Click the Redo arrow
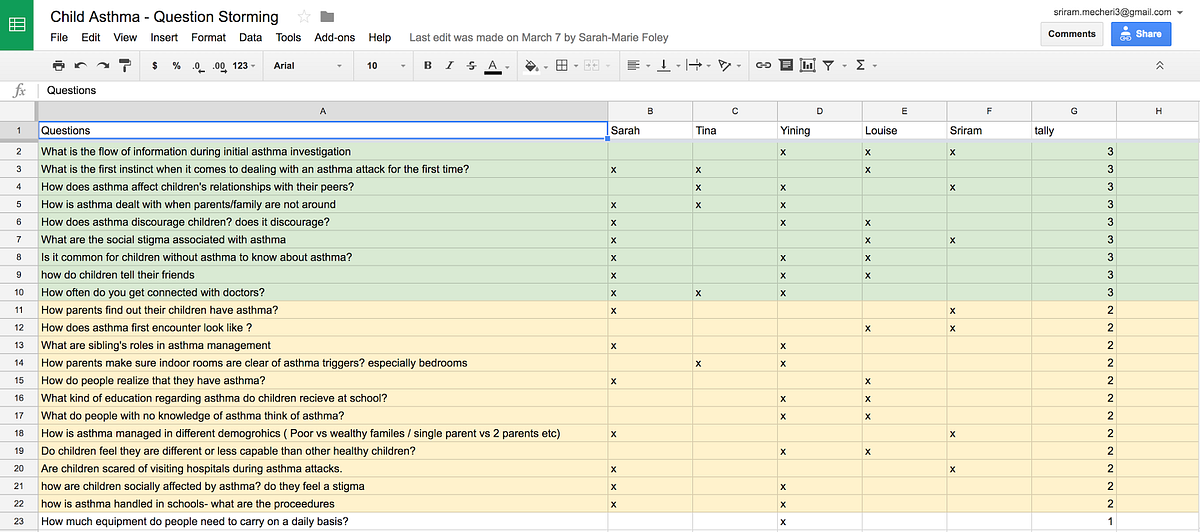The height and width of the screenshot is (532, 1200). (x=102, y=65)
